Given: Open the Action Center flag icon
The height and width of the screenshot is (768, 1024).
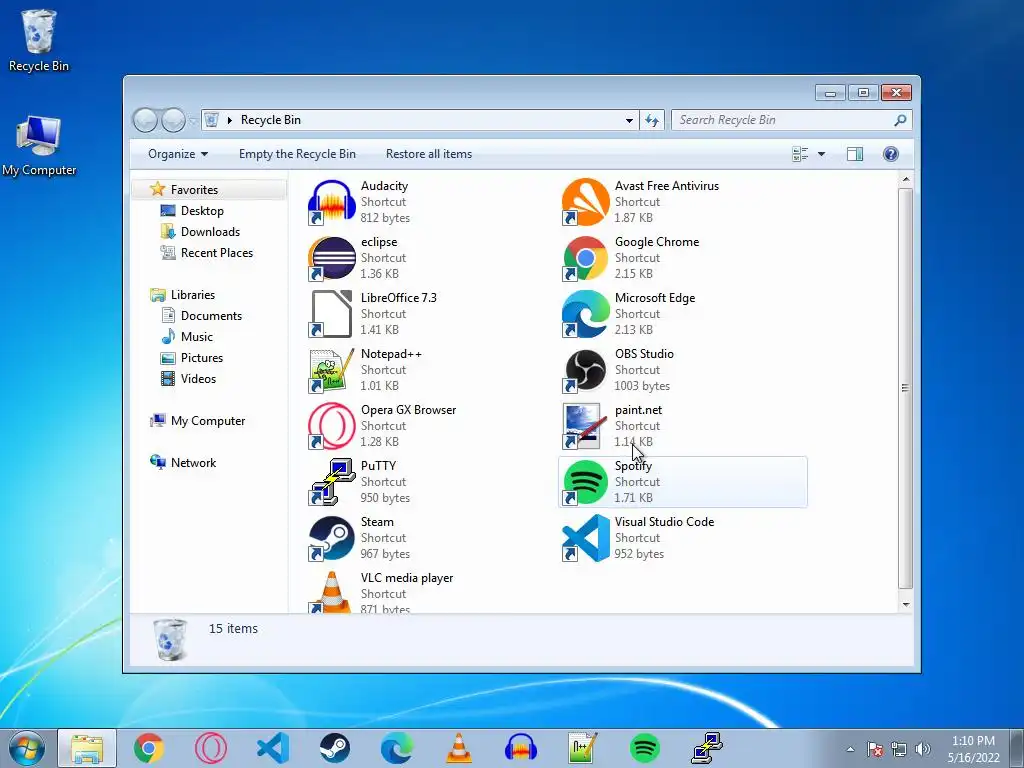Looking at the screenshot, I should [875, 749].
